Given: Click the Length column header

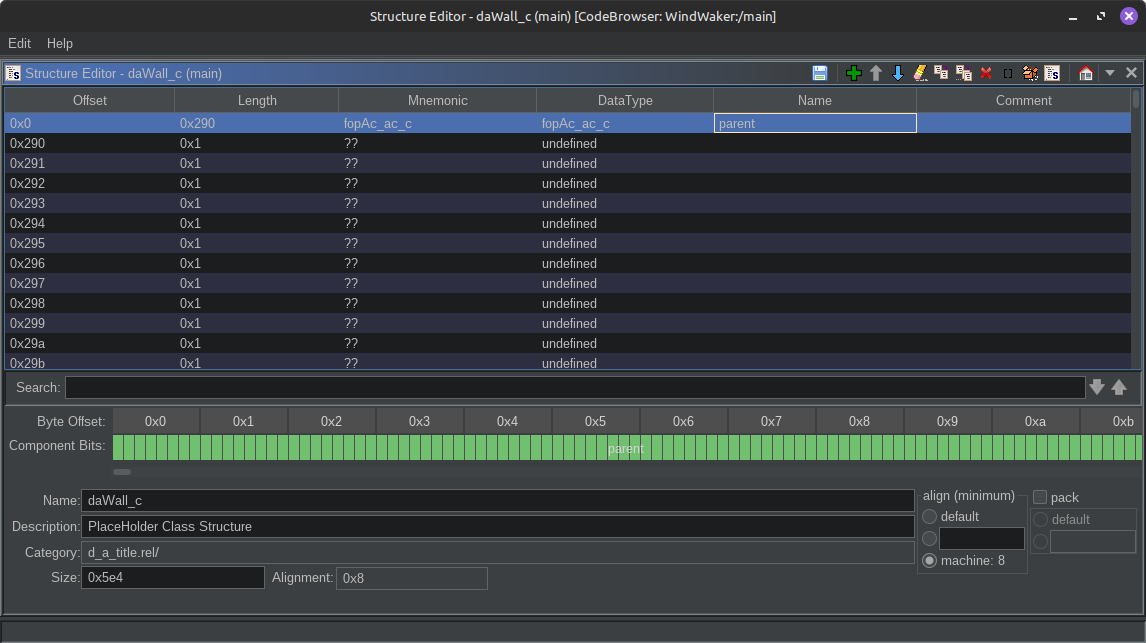Looking at the screenshot, I should (257, 100).
